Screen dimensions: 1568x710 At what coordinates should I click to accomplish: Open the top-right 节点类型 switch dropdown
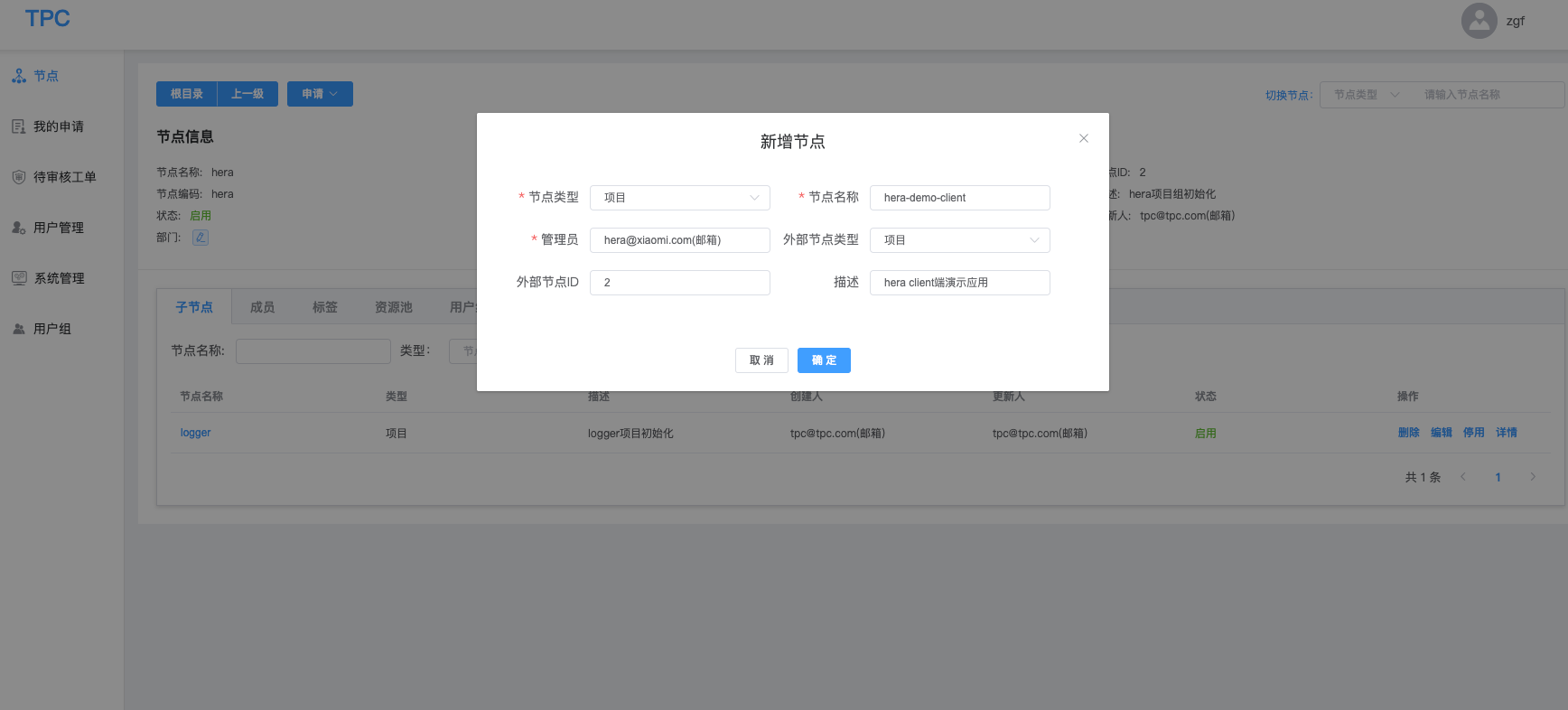click(x=1366, y=95)
